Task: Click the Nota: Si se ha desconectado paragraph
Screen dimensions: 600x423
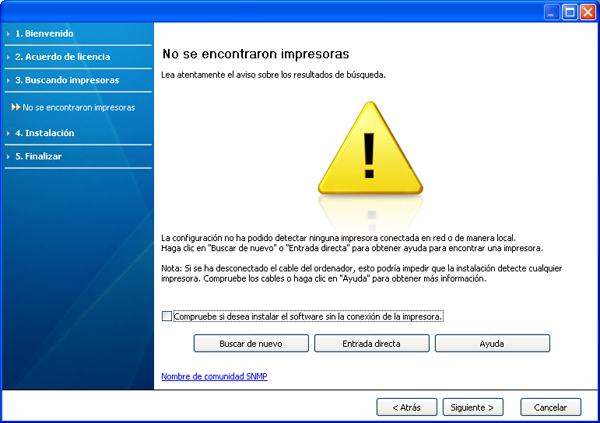Action: (362, 273)
